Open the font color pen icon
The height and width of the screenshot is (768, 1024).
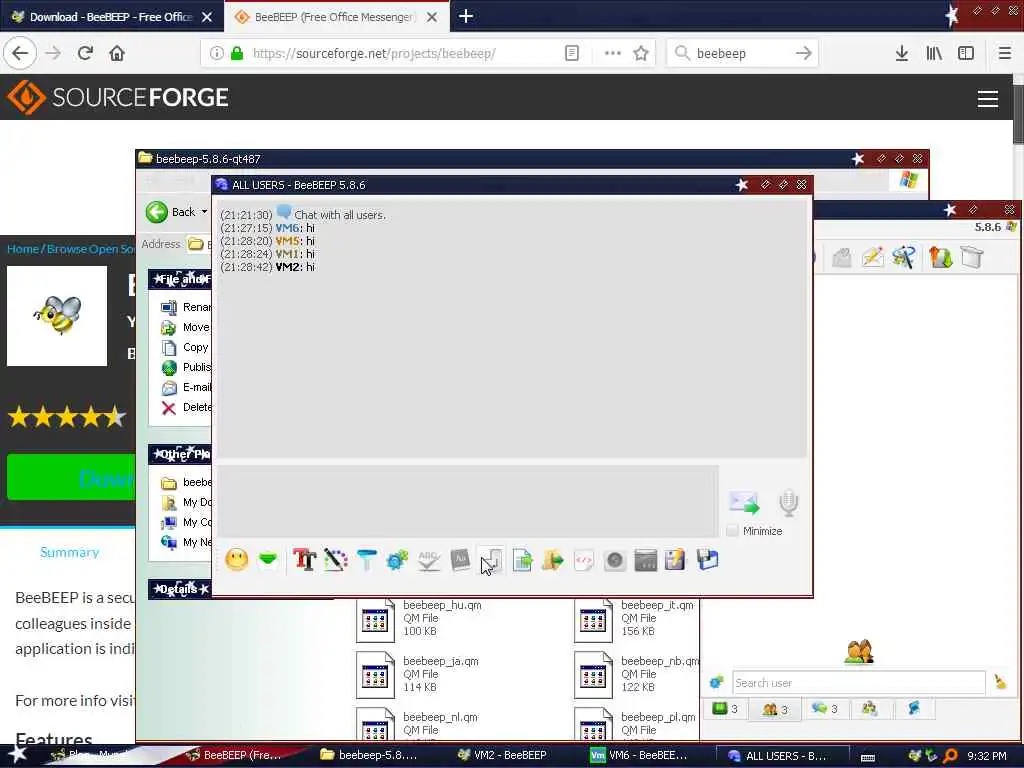336,560
